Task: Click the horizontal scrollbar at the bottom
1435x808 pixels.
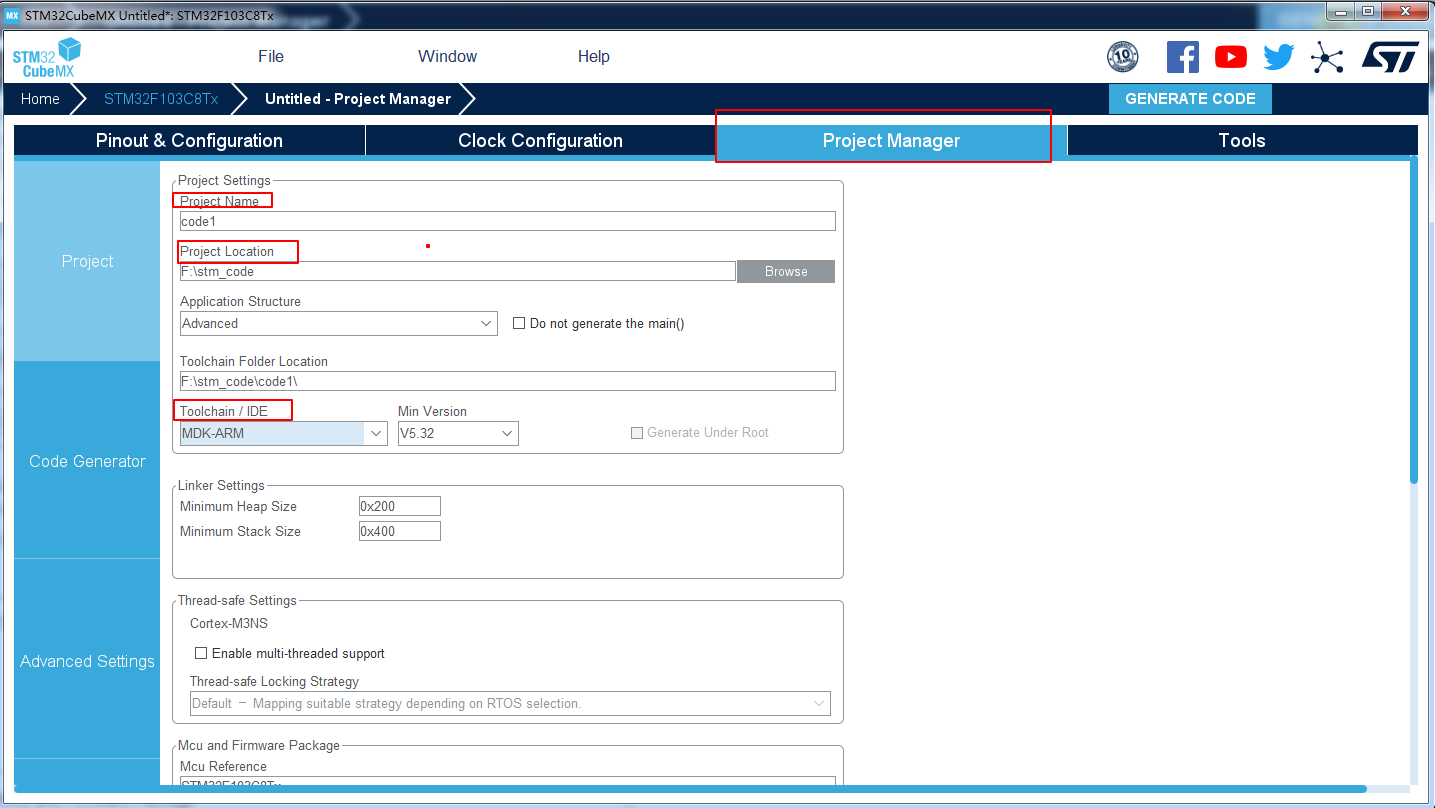Action: point(690,789)
